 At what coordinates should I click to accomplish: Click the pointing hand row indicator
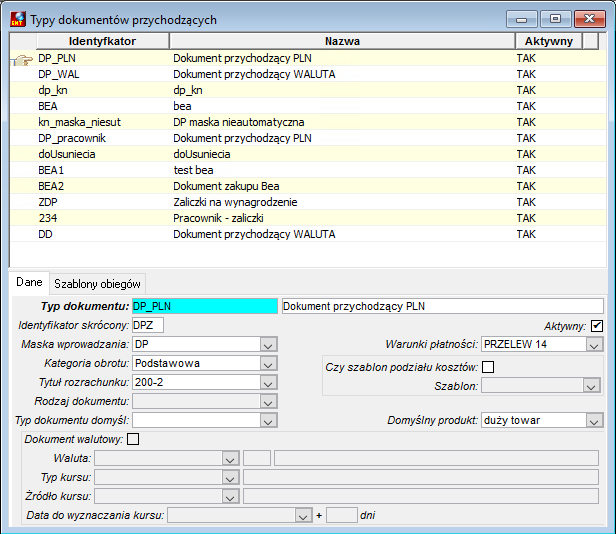click(x=23, y=60)
